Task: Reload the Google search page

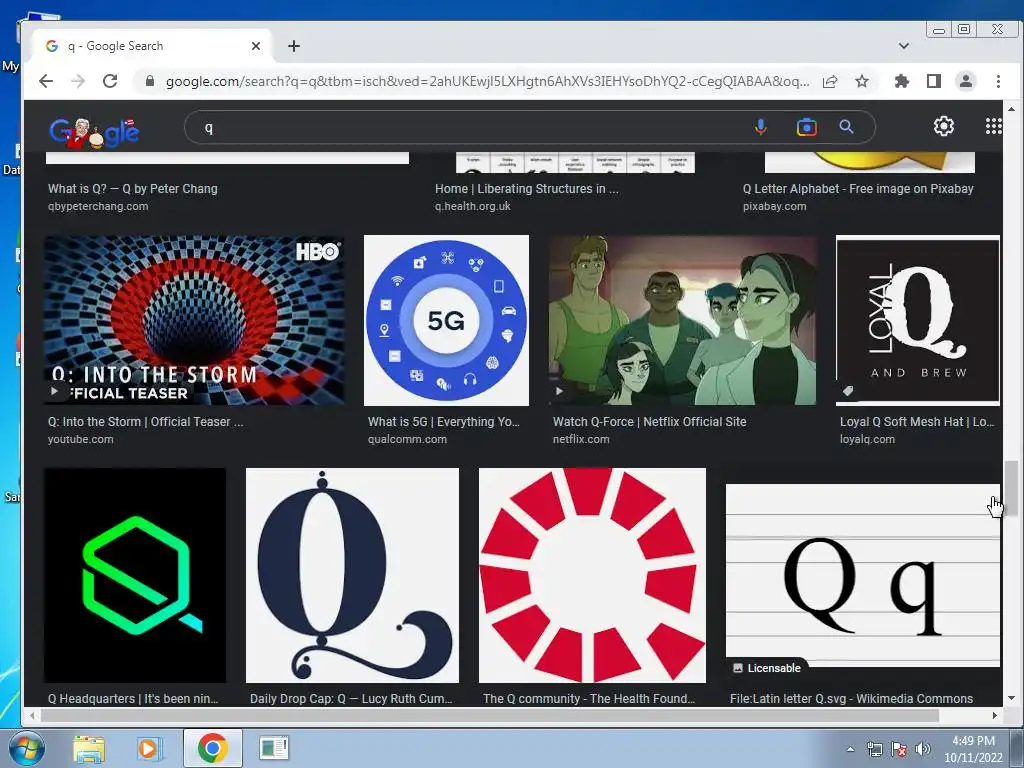Action: 110,81
